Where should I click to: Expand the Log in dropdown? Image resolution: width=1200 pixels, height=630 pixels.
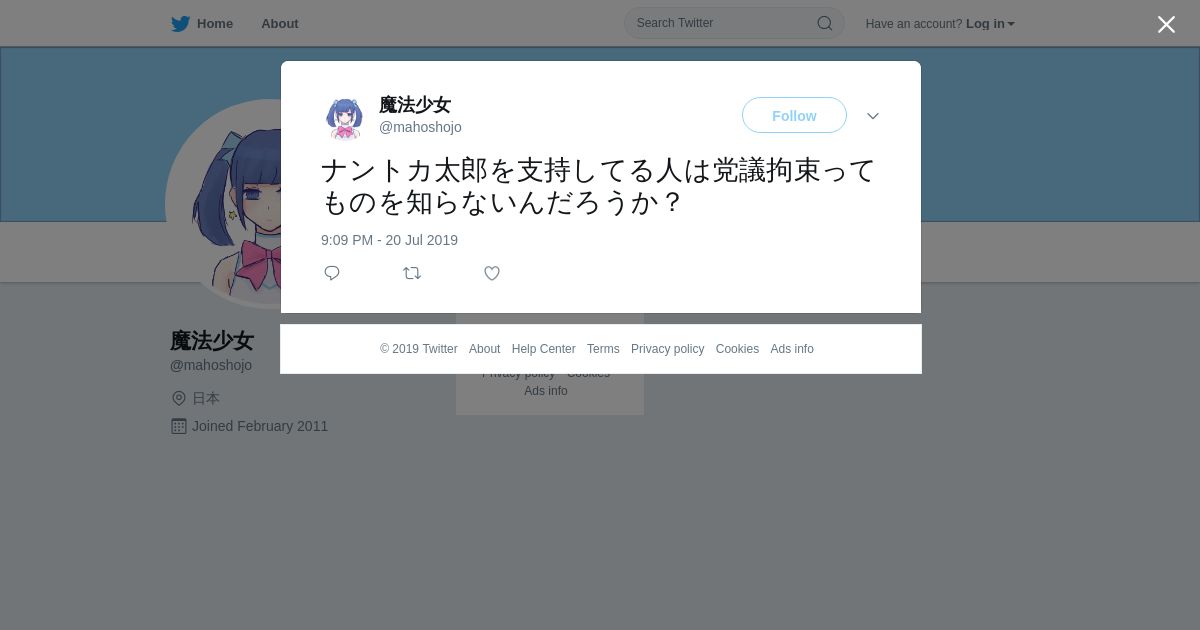tap(990, 24)
